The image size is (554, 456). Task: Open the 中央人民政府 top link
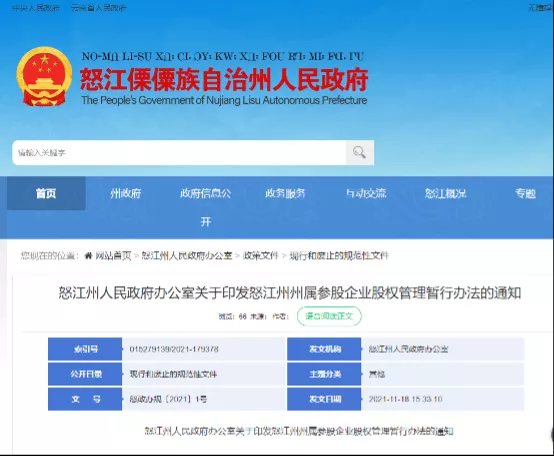[x=36, y=8]
